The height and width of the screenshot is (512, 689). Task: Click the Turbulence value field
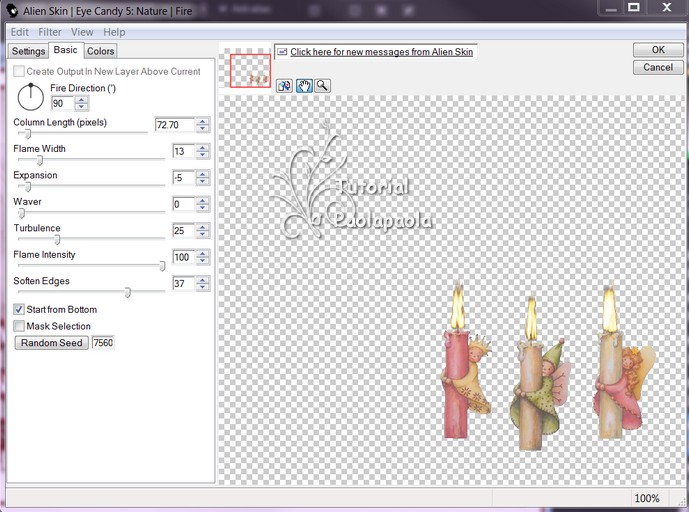(x=184, y=230)
